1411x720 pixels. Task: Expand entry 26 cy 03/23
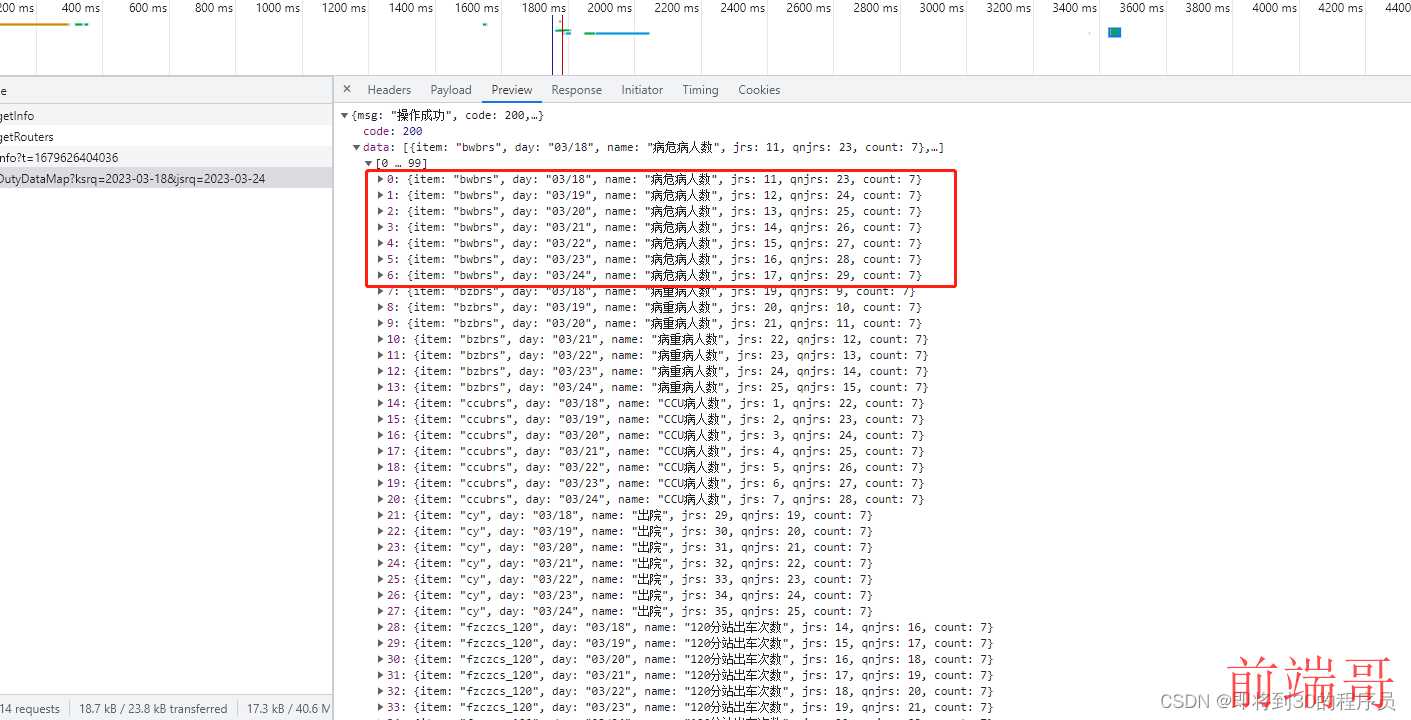point(380,595)
